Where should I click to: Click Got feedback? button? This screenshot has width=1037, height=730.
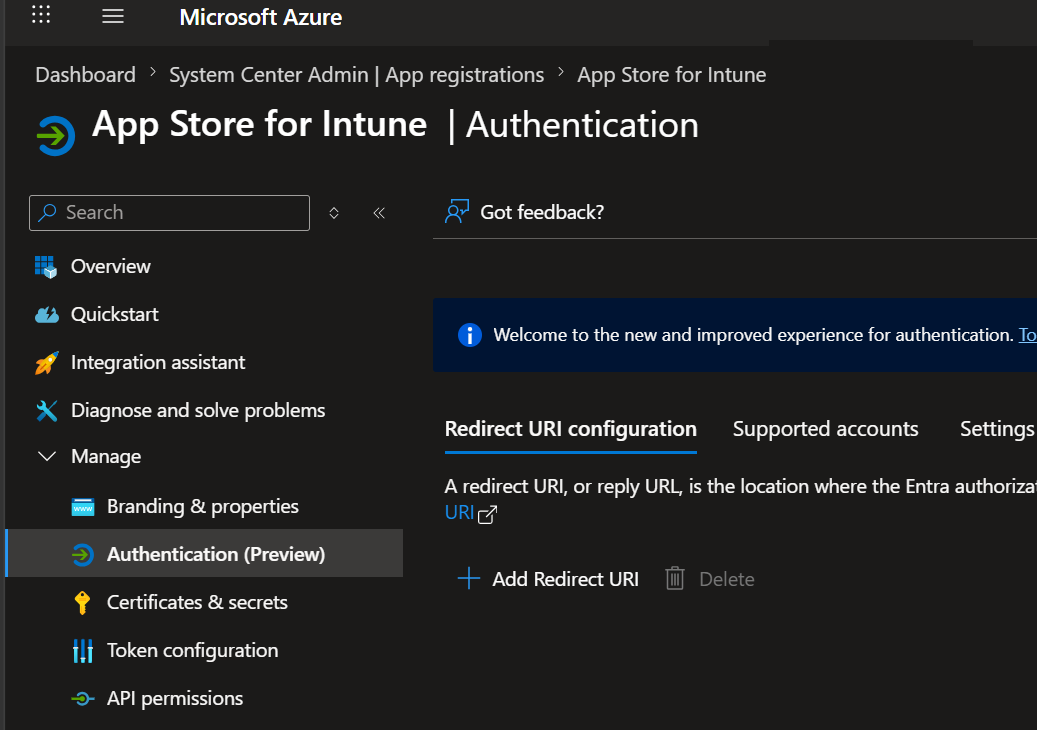[524, 212]
